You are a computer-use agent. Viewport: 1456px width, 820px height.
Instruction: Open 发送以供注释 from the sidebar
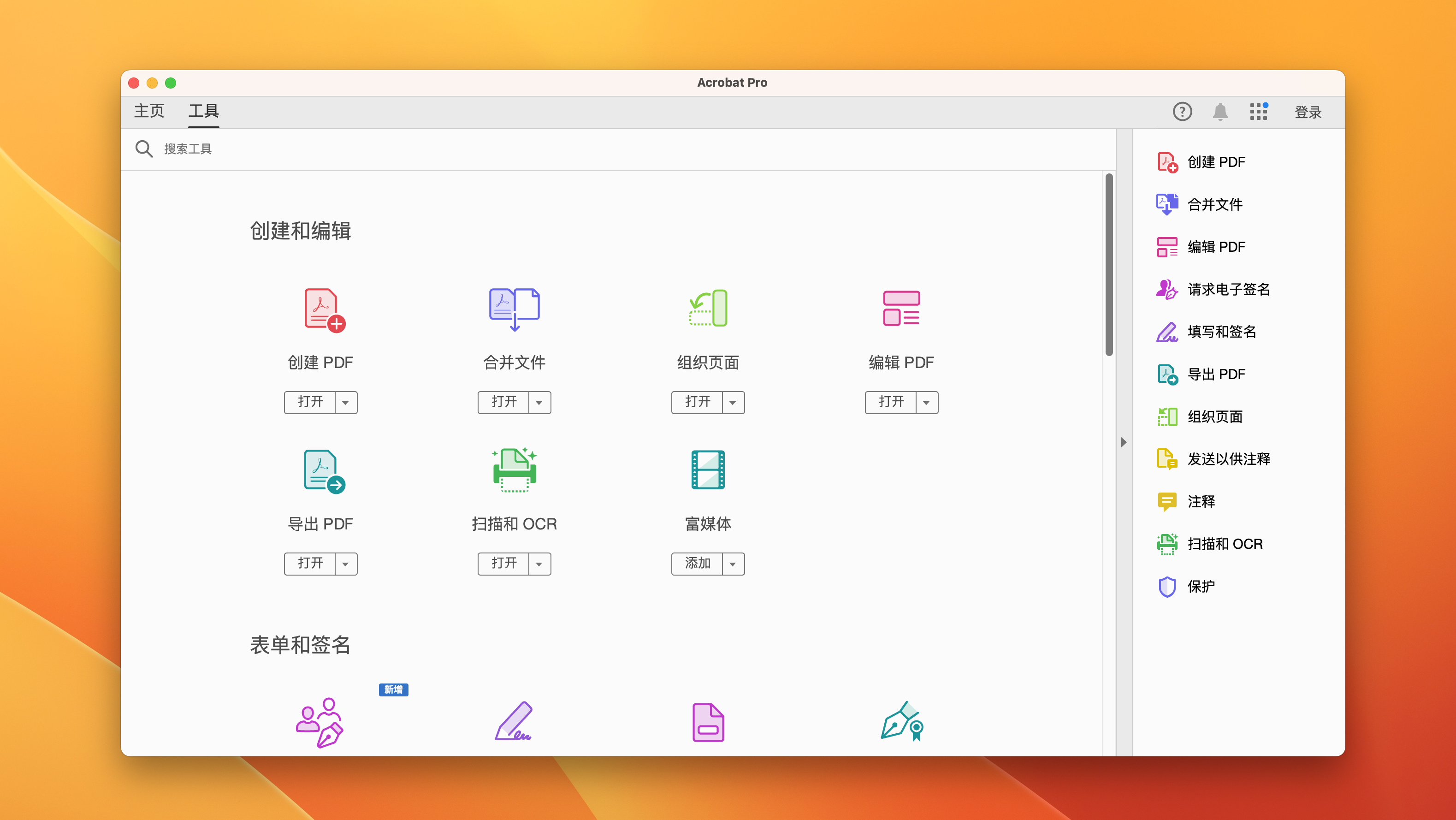[1166, 458]
